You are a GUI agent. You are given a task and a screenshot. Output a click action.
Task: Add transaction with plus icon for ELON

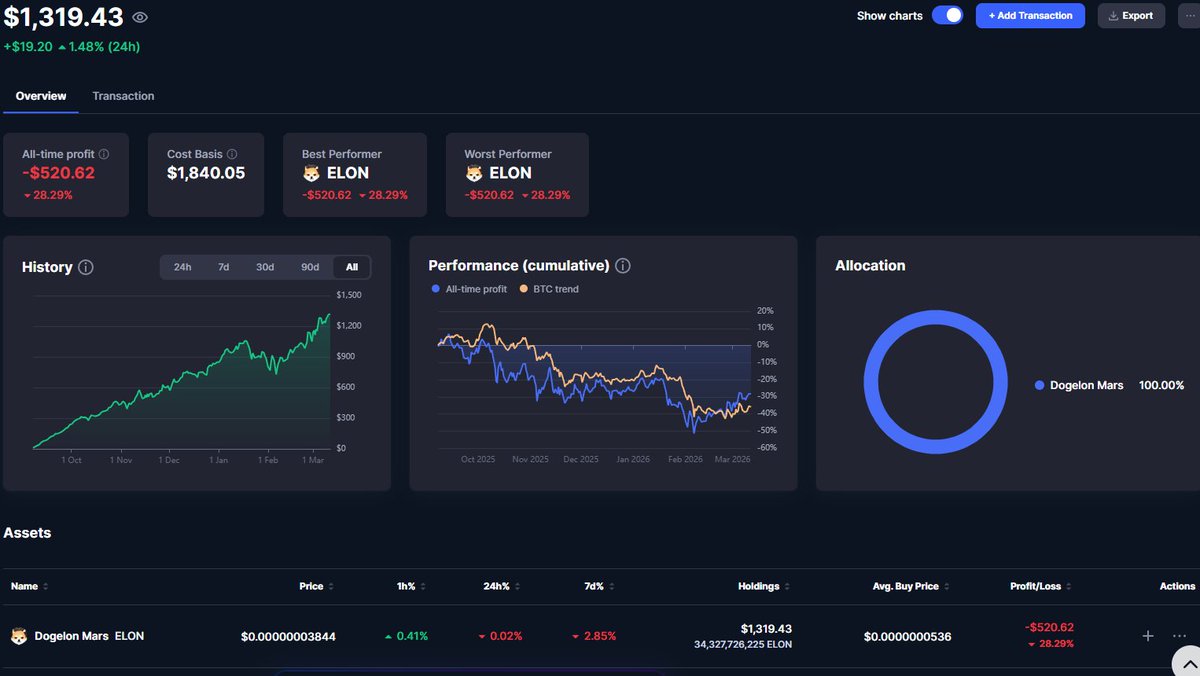point(1148,636)
